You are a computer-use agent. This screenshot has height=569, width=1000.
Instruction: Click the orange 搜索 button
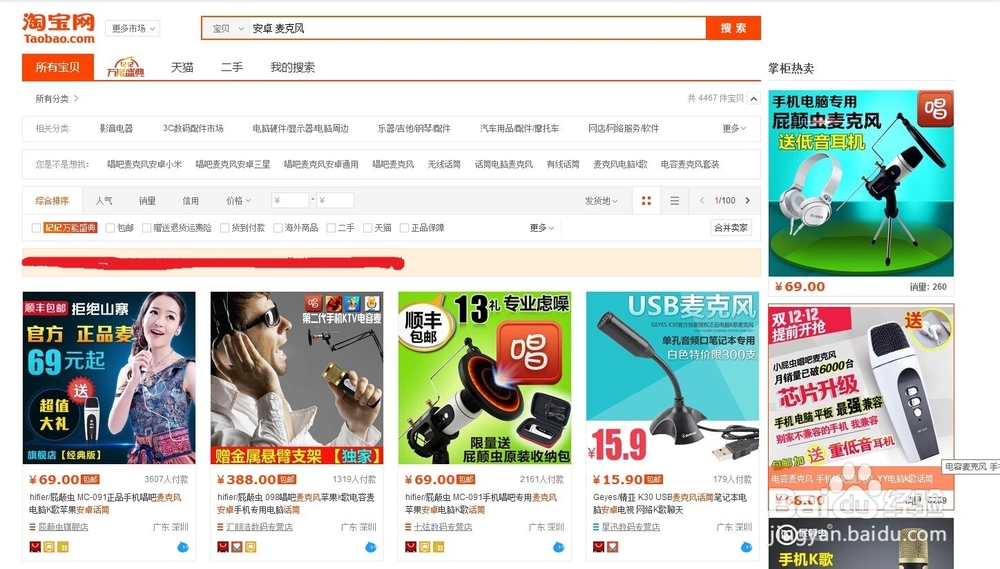[733, 28]
